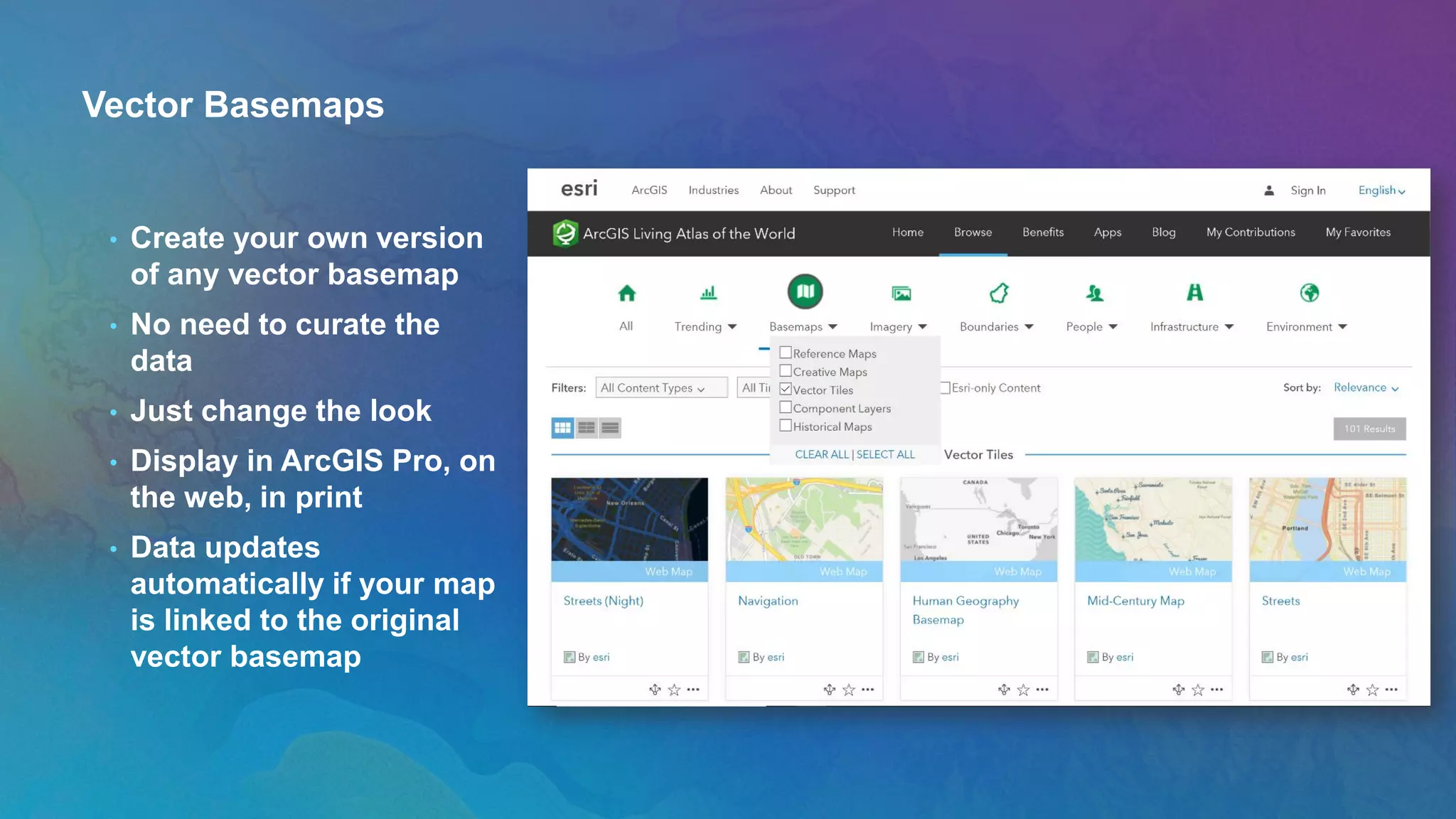
Task: Open the Human Geography Basemap link
Action: pyautogui.click(x=965, y=610)
